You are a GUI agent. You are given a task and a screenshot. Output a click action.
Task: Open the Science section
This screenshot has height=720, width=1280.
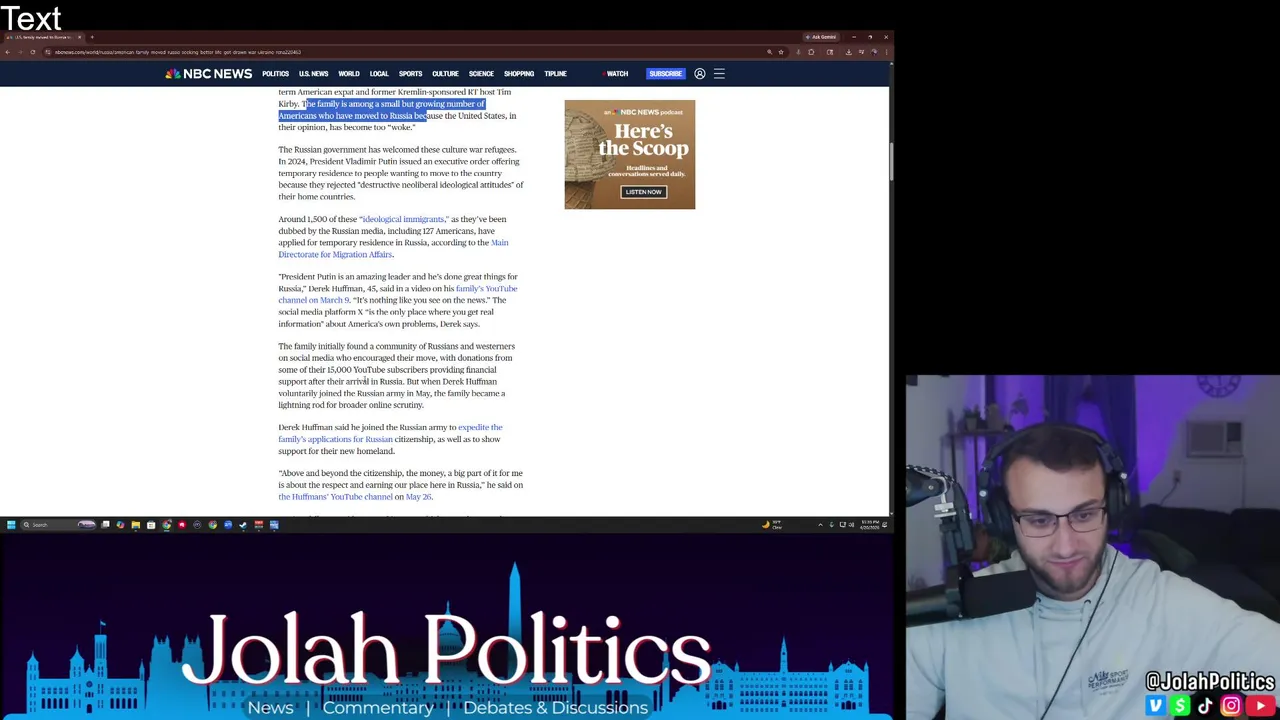481,74
